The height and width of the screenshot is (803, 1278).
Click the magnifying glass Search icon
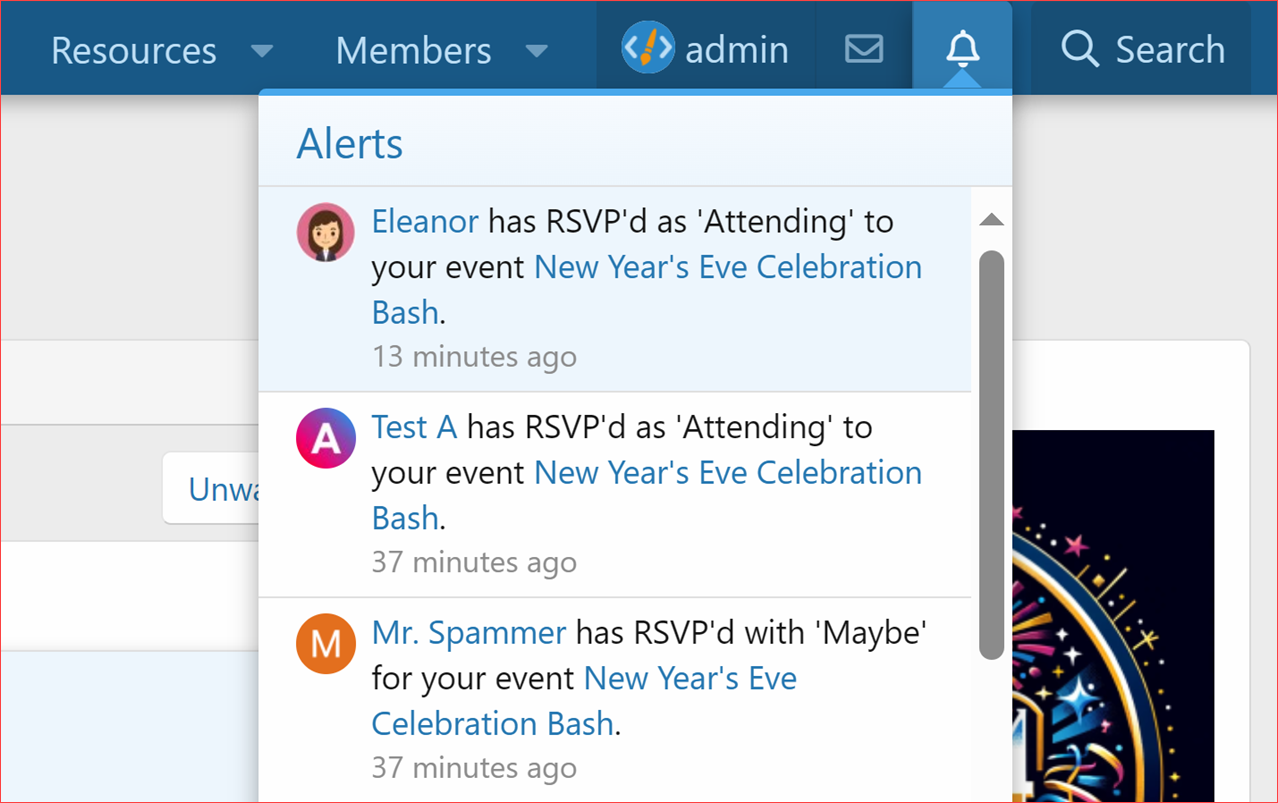coord(1078,48)
